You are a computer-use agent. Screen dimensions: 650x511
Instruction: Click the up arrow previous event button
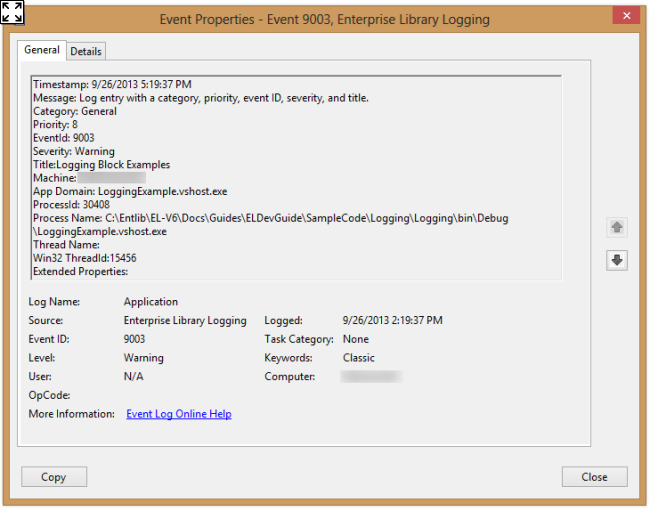[616, 227]
